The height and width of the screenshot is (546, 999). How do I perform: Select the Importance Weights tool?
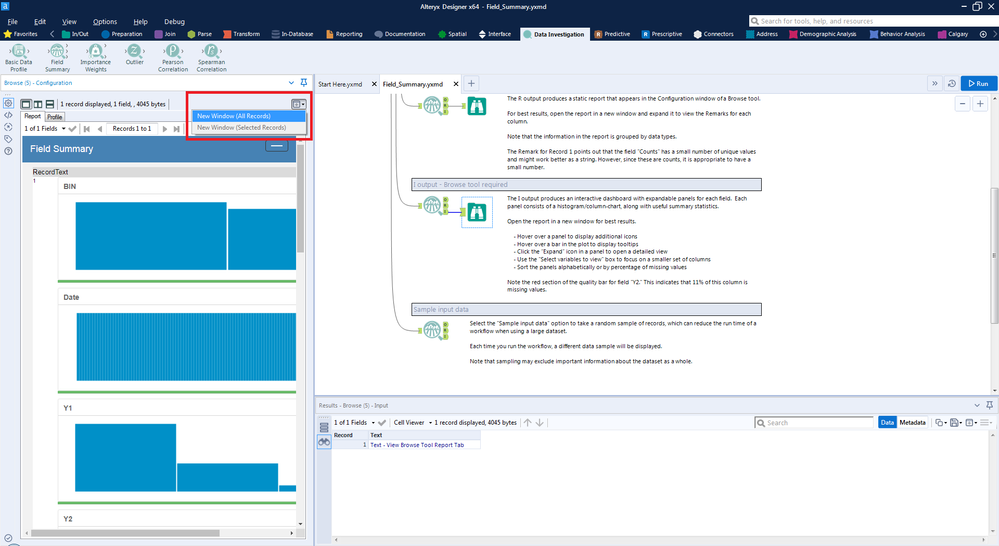(96, 57)
